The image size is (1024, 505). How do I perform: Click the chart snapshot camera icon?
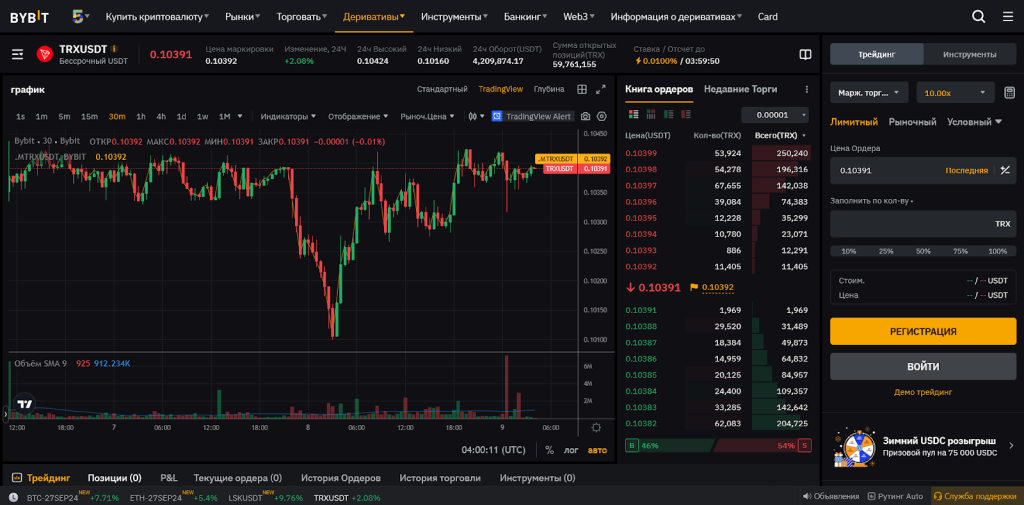(x=586, y=116)
